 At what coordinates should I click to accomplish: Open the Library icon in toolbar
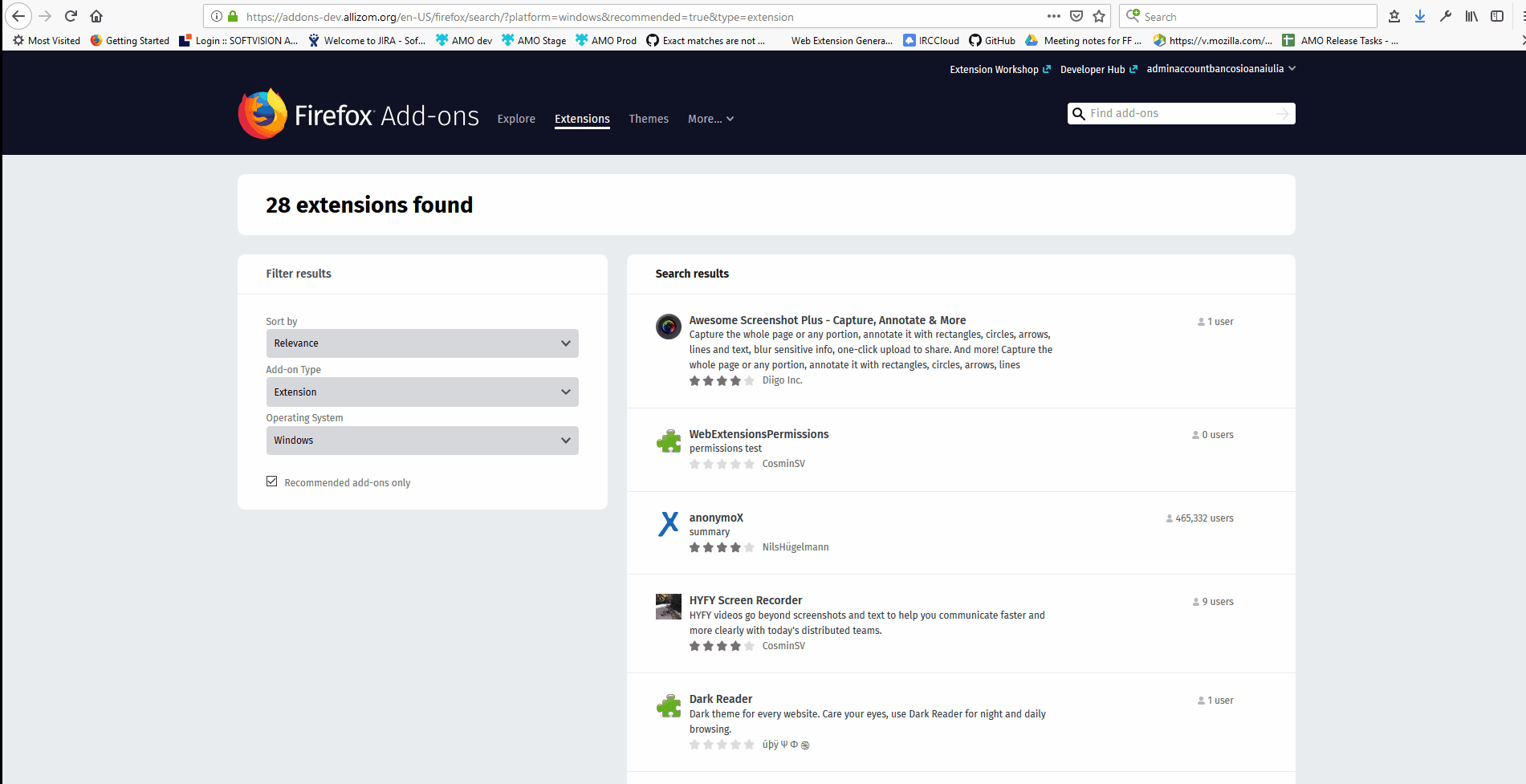(1471, 16)
